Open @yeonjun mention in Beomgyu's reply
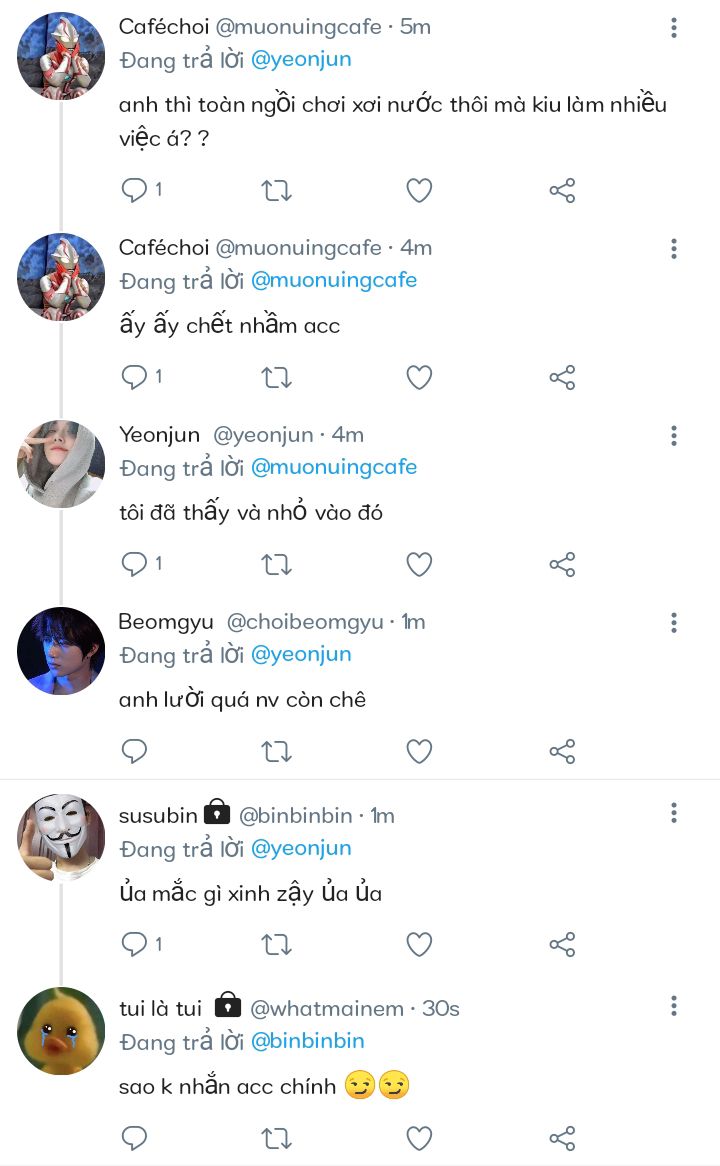The width and height of the screenshot is (720, 1166). pyautogui.click(x=301, y=654)
